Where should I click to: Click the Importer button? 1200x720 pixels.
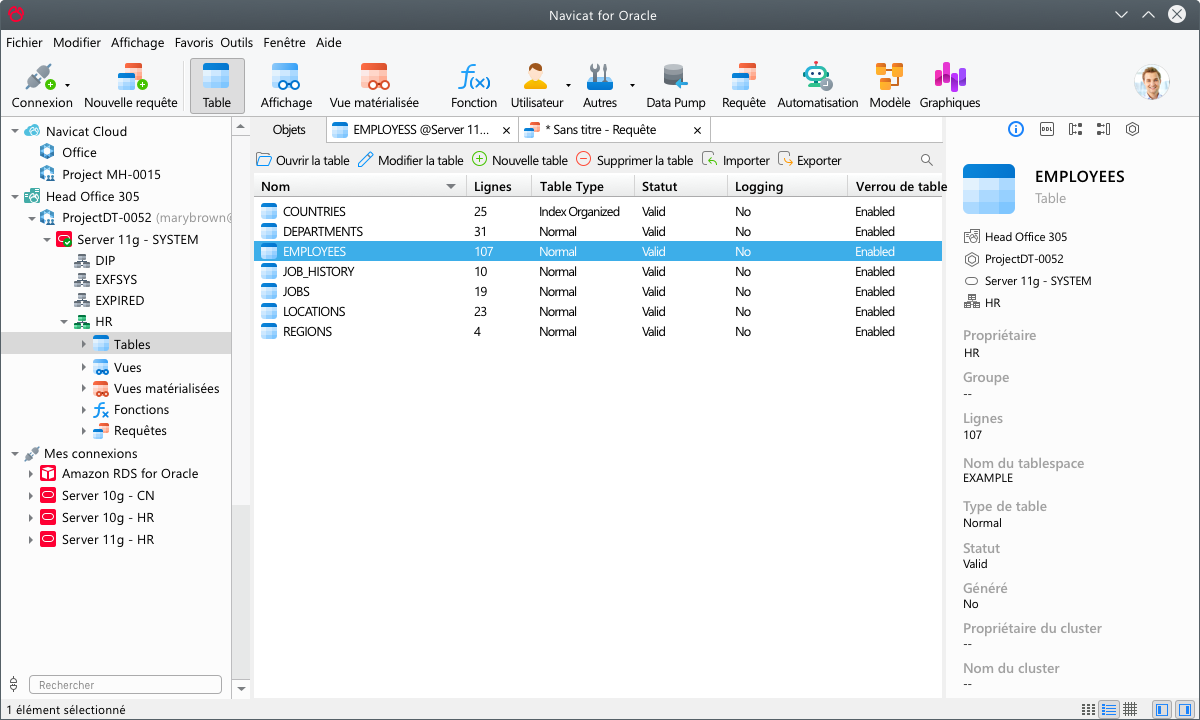(x=736, y=160)
